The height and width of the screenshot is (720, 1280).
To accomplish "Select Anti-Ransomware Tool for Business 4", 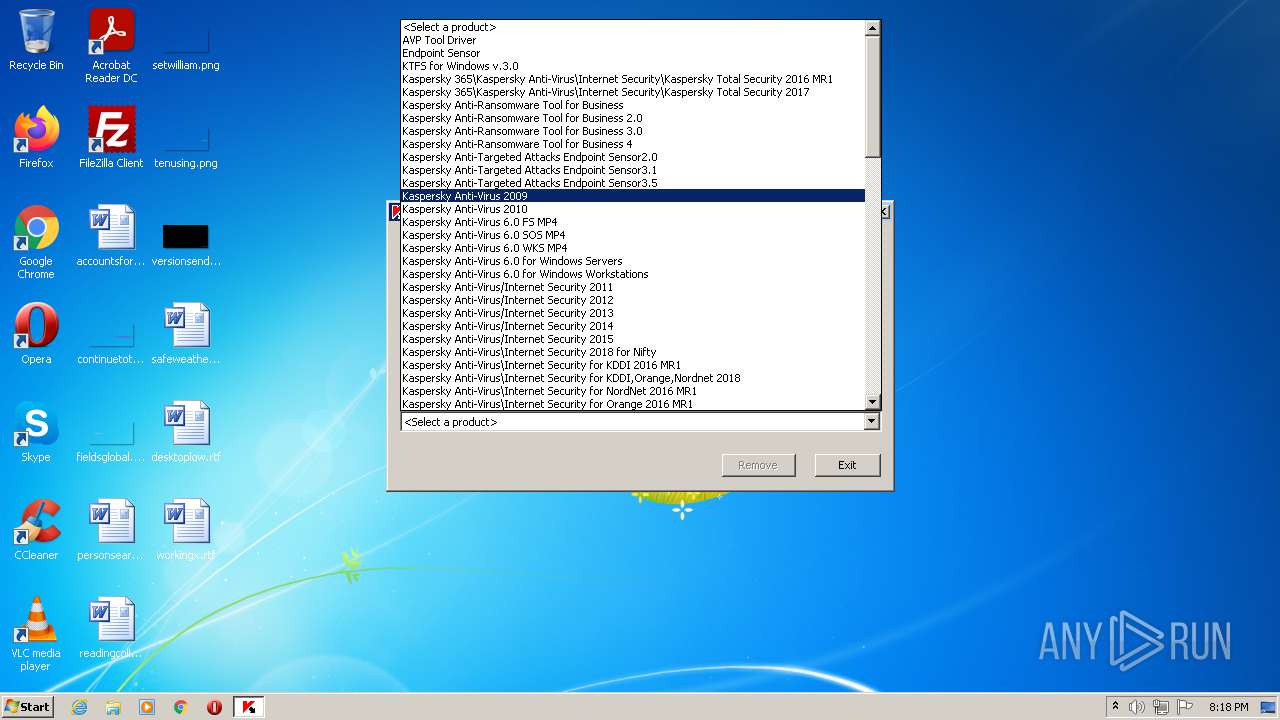I will coord(633,144).
